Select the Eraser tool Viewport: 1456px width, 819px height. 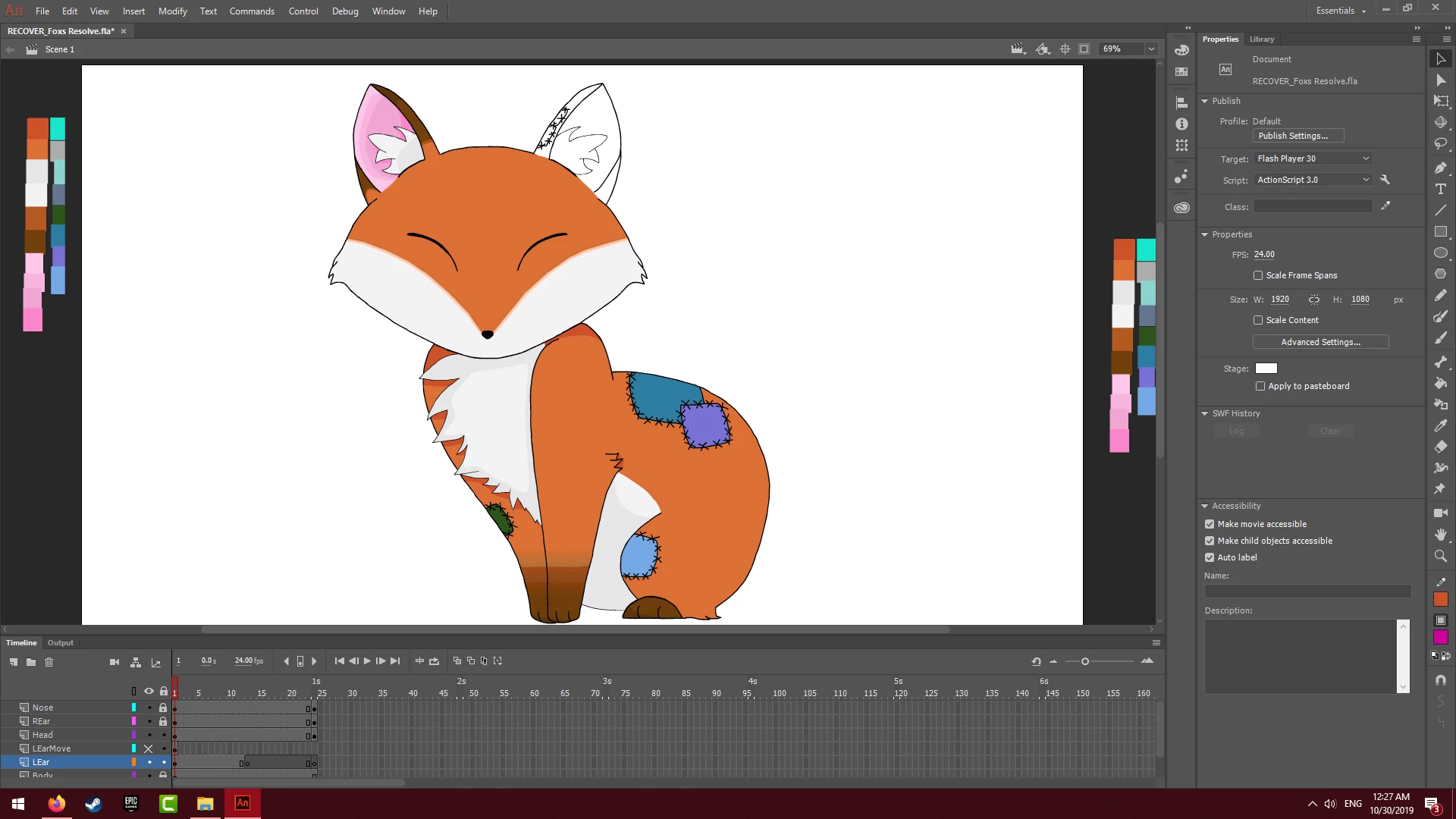1441,447
